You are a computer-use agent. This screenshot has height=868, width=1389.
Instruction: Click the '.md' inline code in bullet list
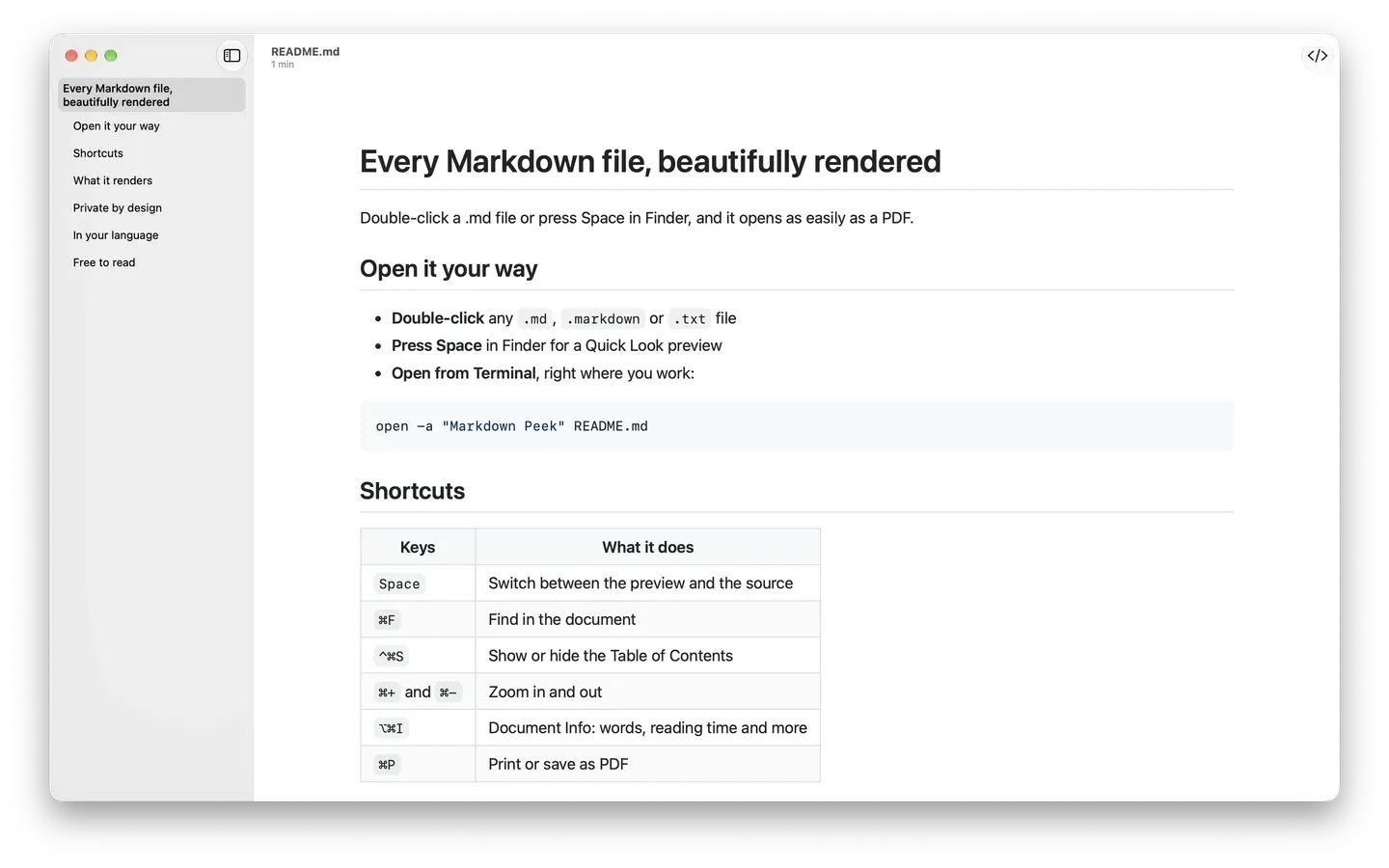pos(534,319)
